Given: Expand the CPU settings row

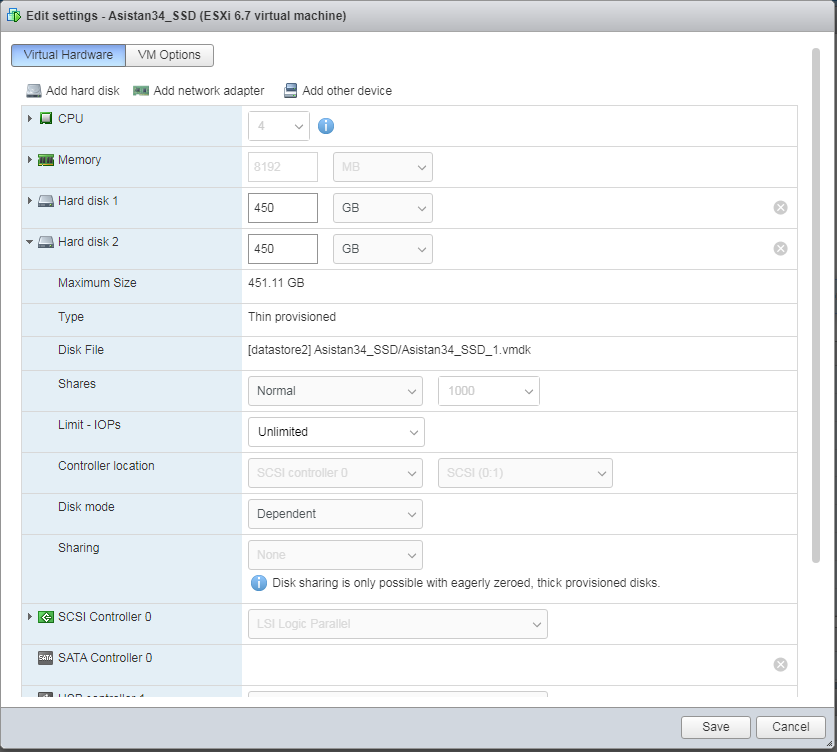Looking at the screenshot, I should 30,119.
